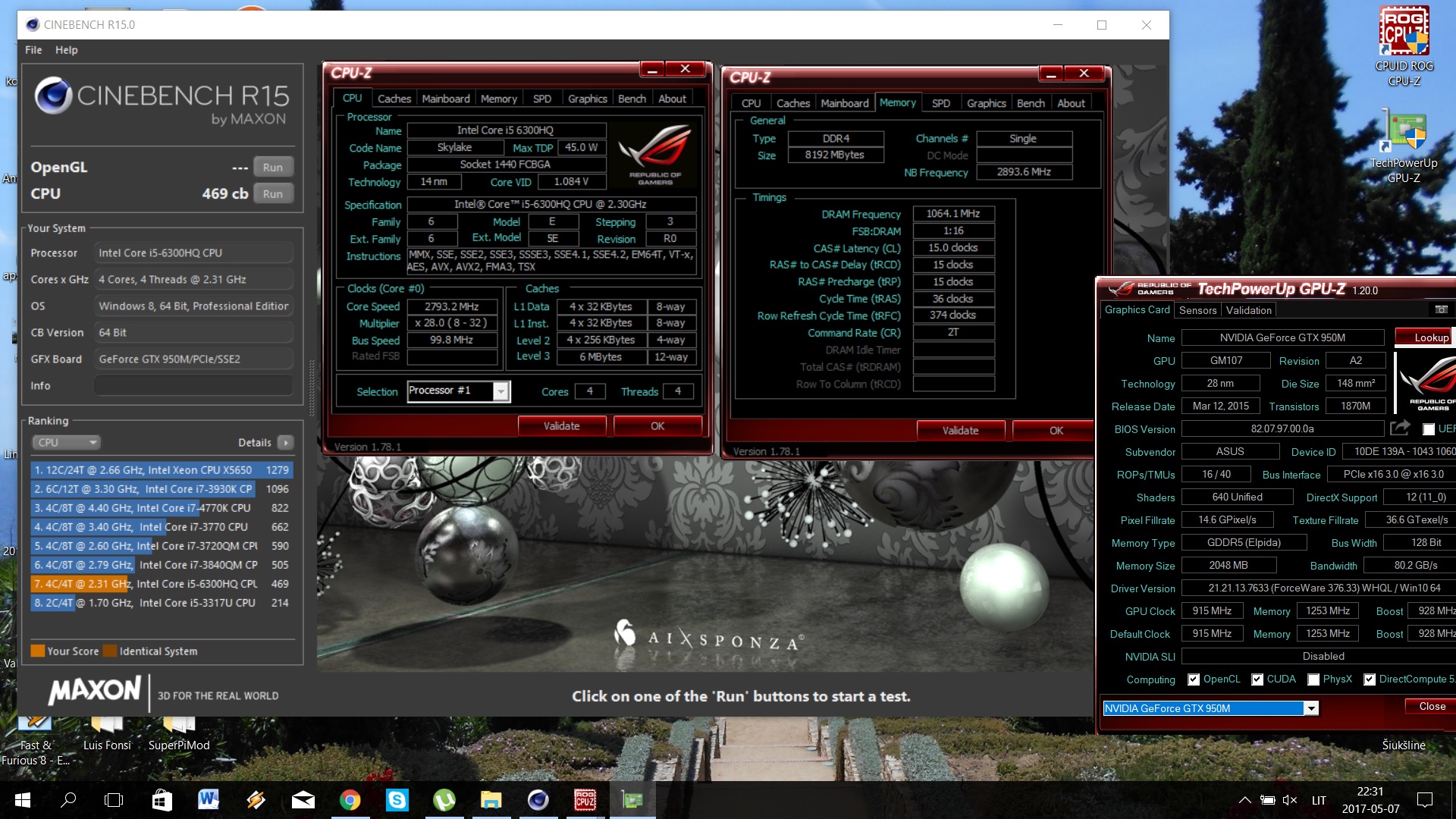Click the LIT language indicator
The width and height of the screenshot is (1456, 819).
[1319, 800]
